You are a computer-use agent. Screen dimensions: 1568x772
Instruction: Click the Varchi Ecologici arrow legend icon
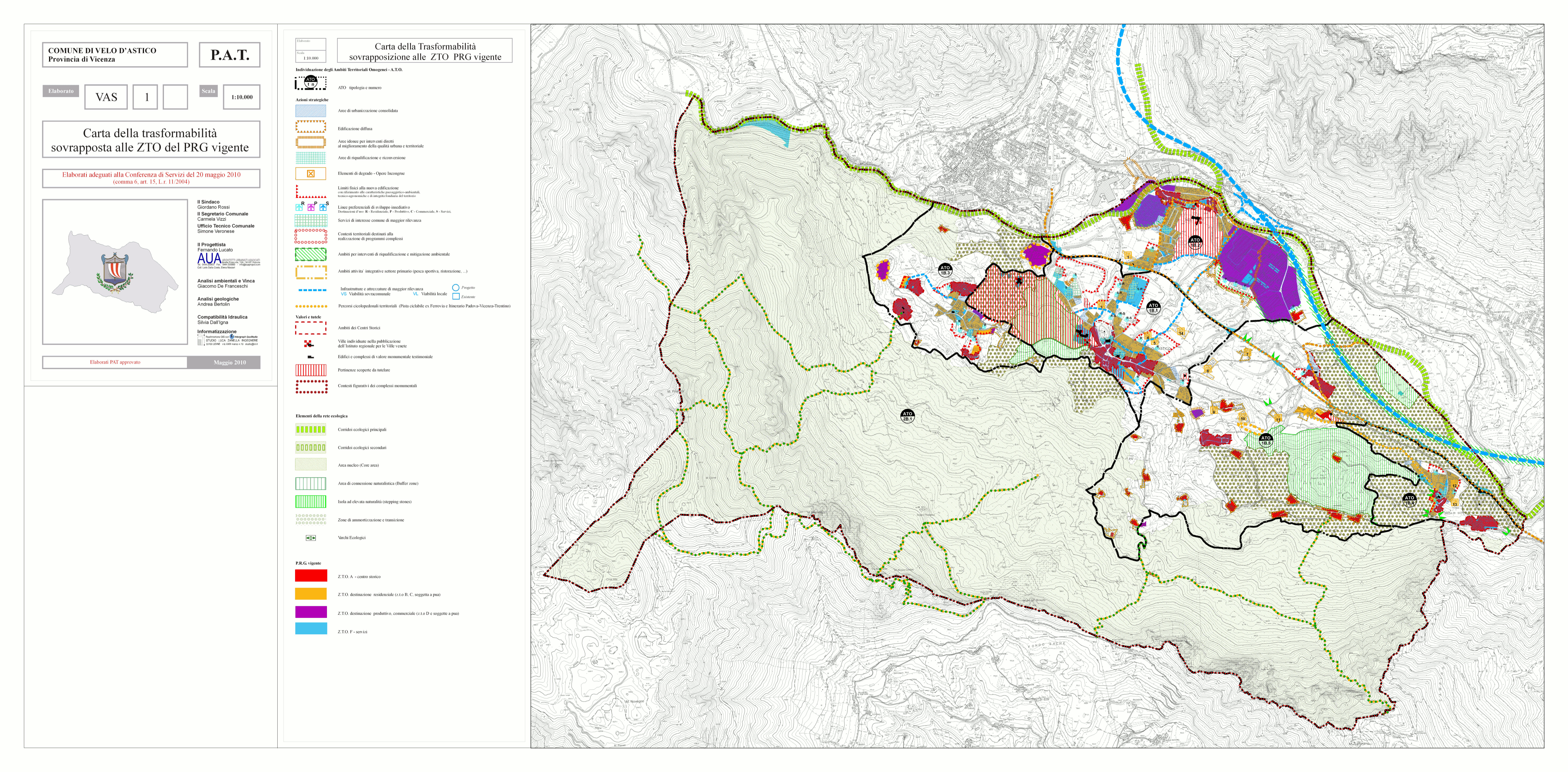(310, 538)
